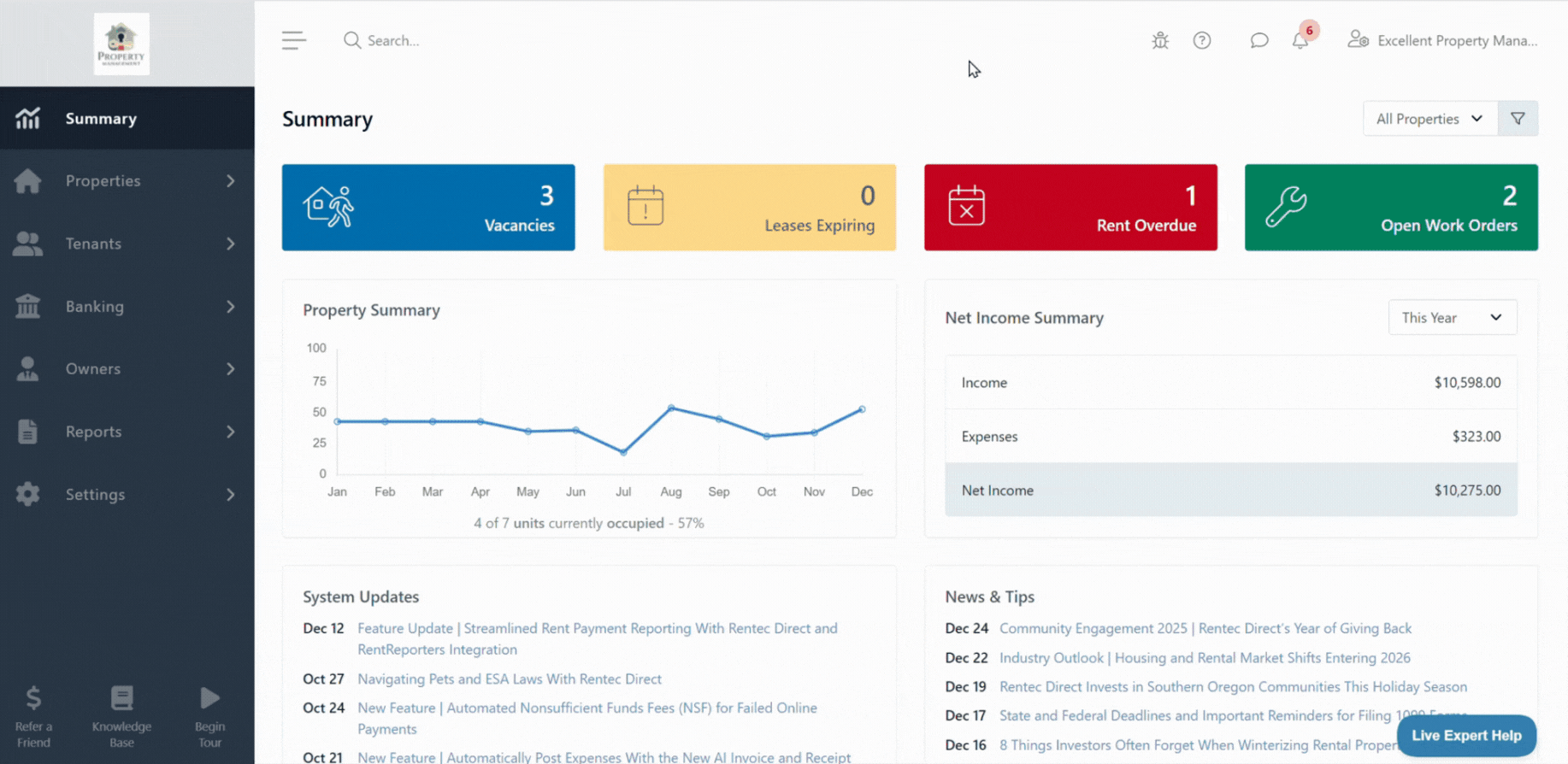
Task: Start the Begin Tour play icon
Action: [x=209, y=699]
